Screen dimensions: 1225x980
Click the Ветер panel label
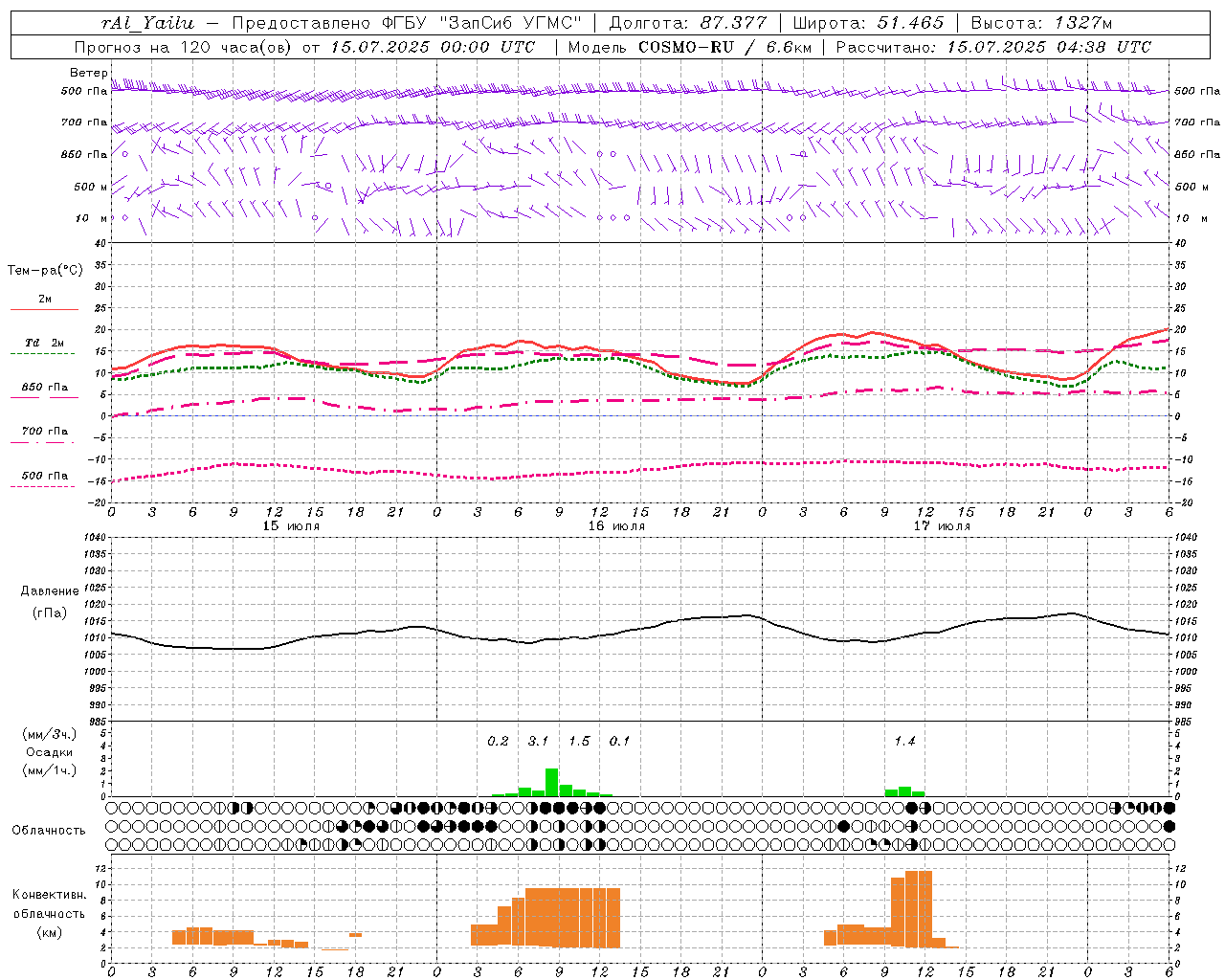(x=89, y=73)
